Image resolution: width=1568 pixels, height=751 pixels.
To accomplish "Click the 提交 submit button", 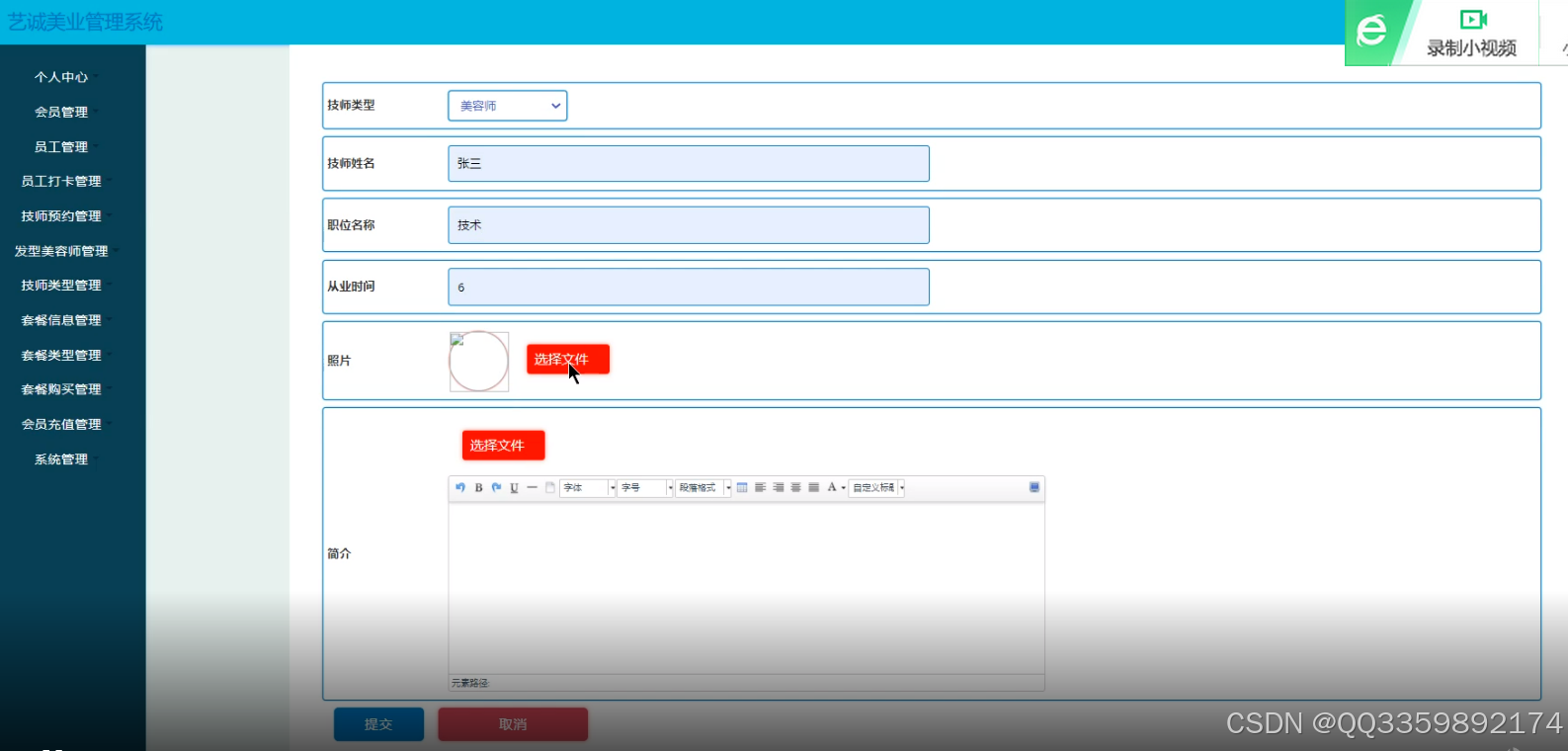I will (378, 724).
